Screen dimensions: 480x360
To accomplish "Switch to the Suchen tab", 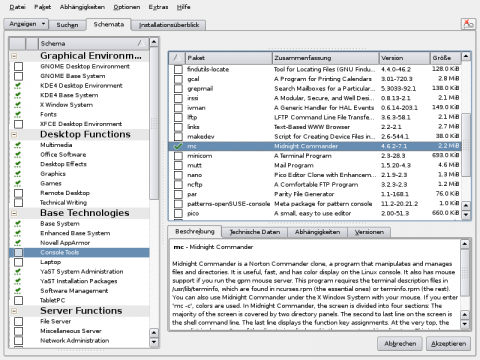I will point(67,25).
